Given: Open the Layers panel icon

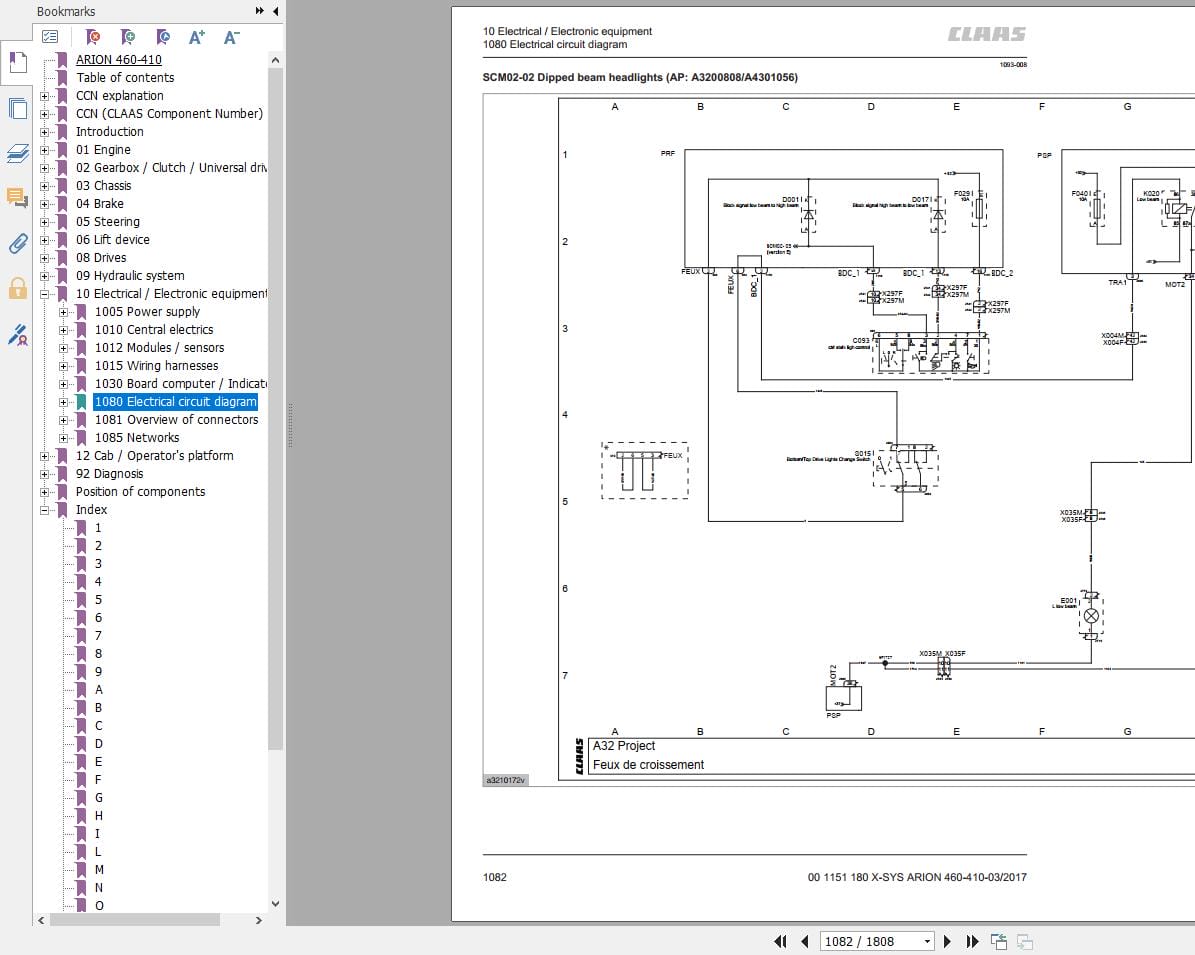Looking at the screenshot, I should [18, 153].
